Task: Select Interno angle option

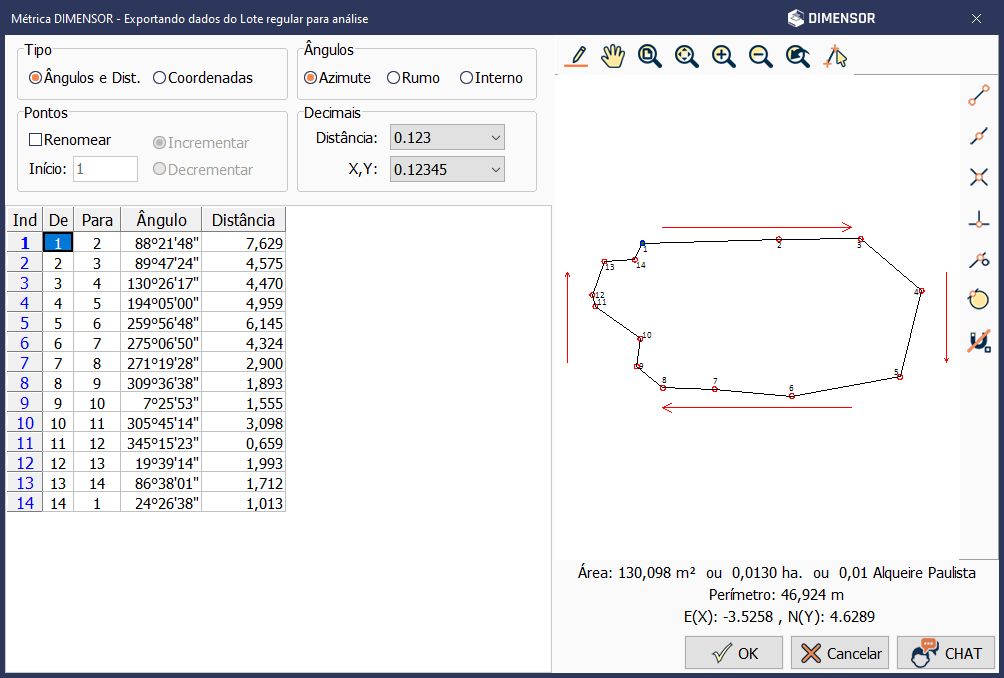Action: pyautogui.click(x=466, y=78)
